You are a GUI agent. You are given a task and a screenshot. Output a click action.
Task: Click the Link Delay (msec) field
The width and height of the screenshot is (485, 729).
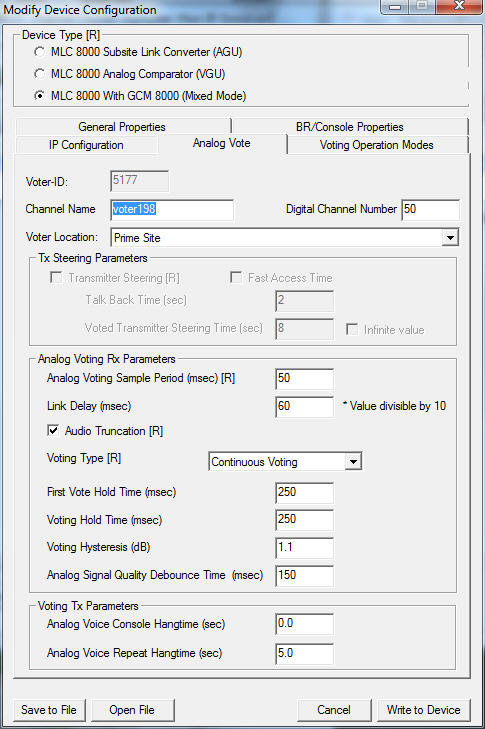(305, 406)
